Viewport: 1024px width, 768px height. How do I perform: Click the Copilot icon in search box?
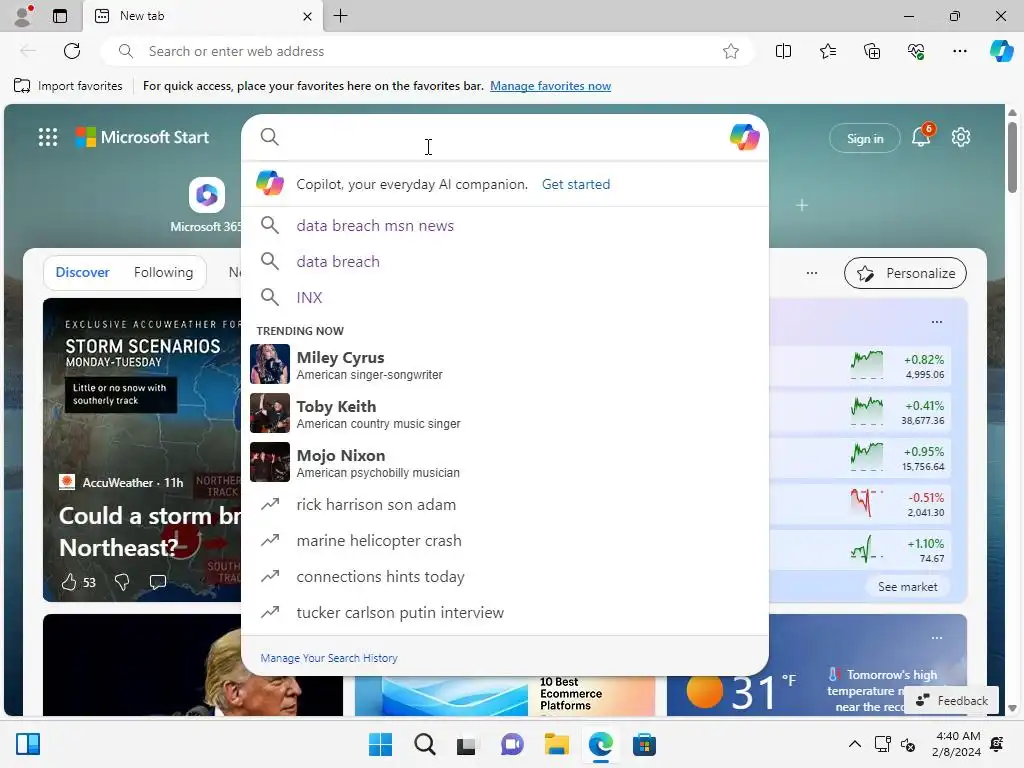click(744, 137)
